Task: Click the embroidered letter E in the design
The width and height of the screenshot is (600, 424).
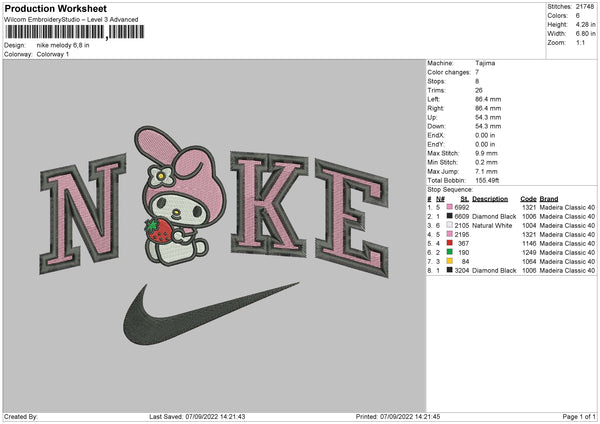Action: click(352, 218)
